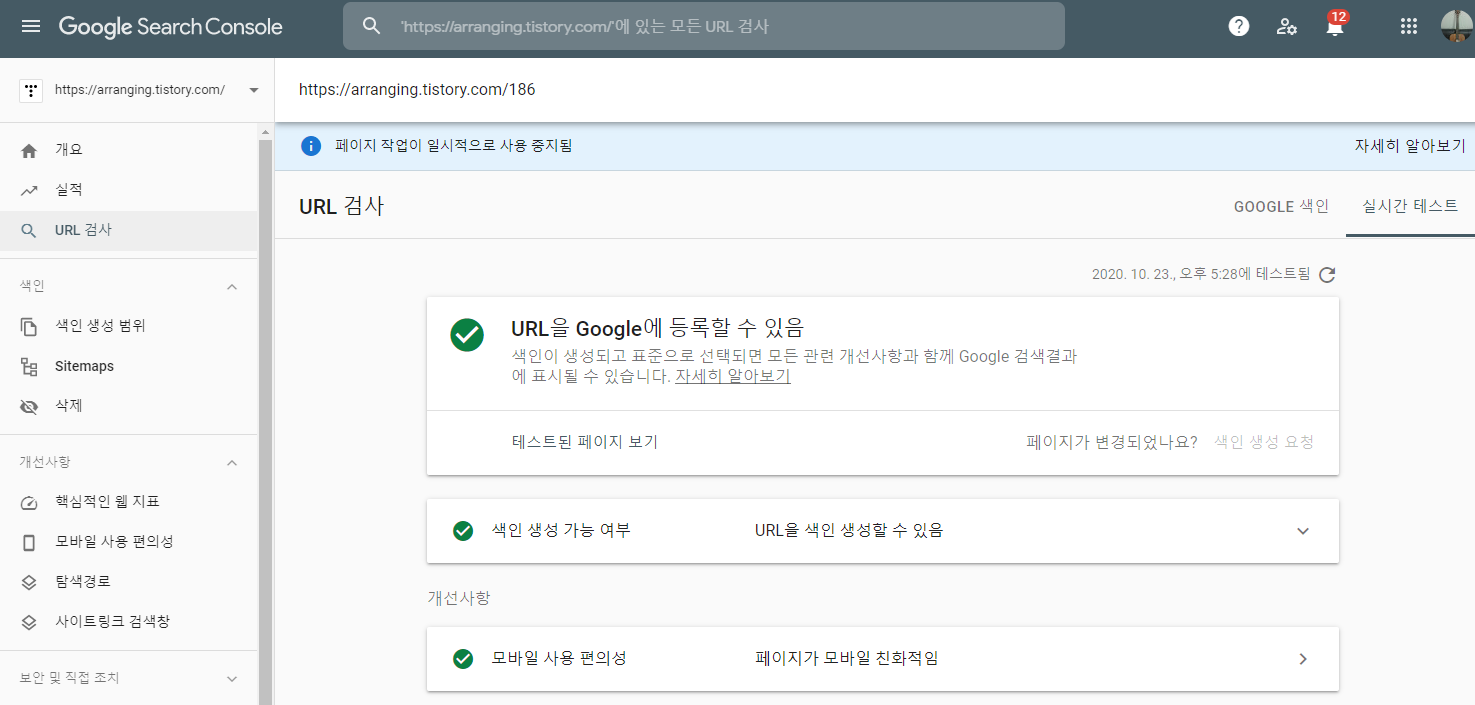This screenshot has height=705, width=1475.
Task: Click green check beside URL을 Google에 등록
Action: (467, 335)
